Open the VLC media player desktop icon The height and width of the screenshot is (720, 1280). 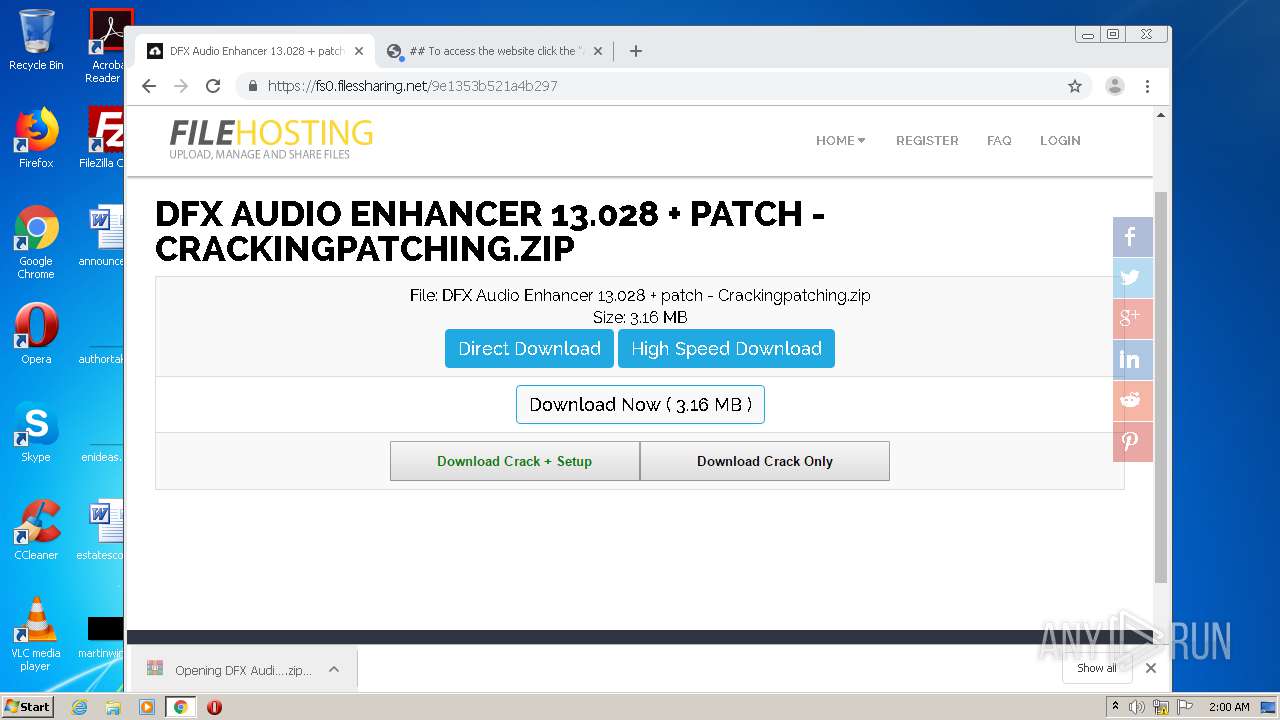point(36,634)
